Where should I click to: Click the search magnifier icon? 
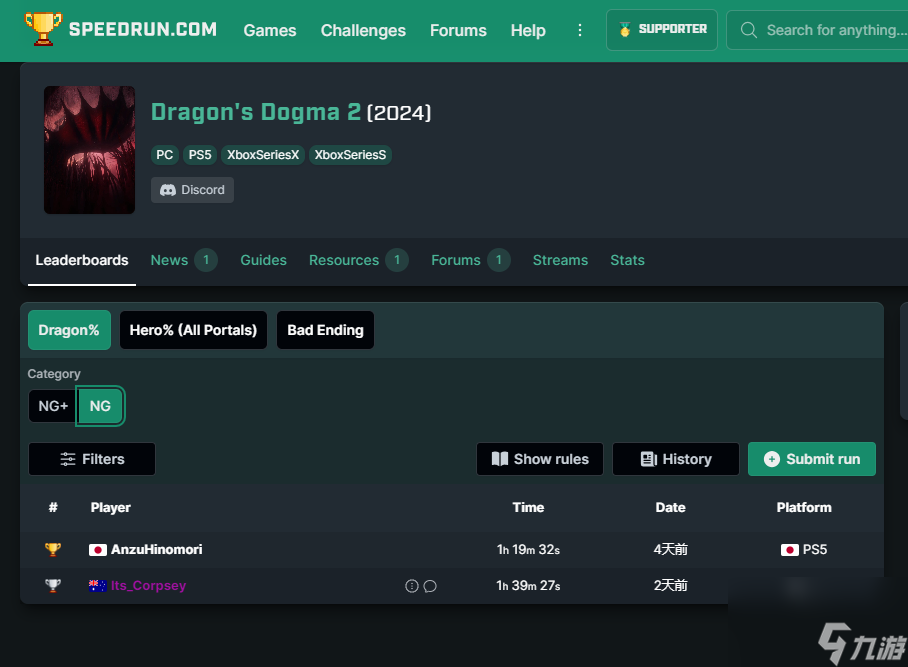click(x=748, y=30)
